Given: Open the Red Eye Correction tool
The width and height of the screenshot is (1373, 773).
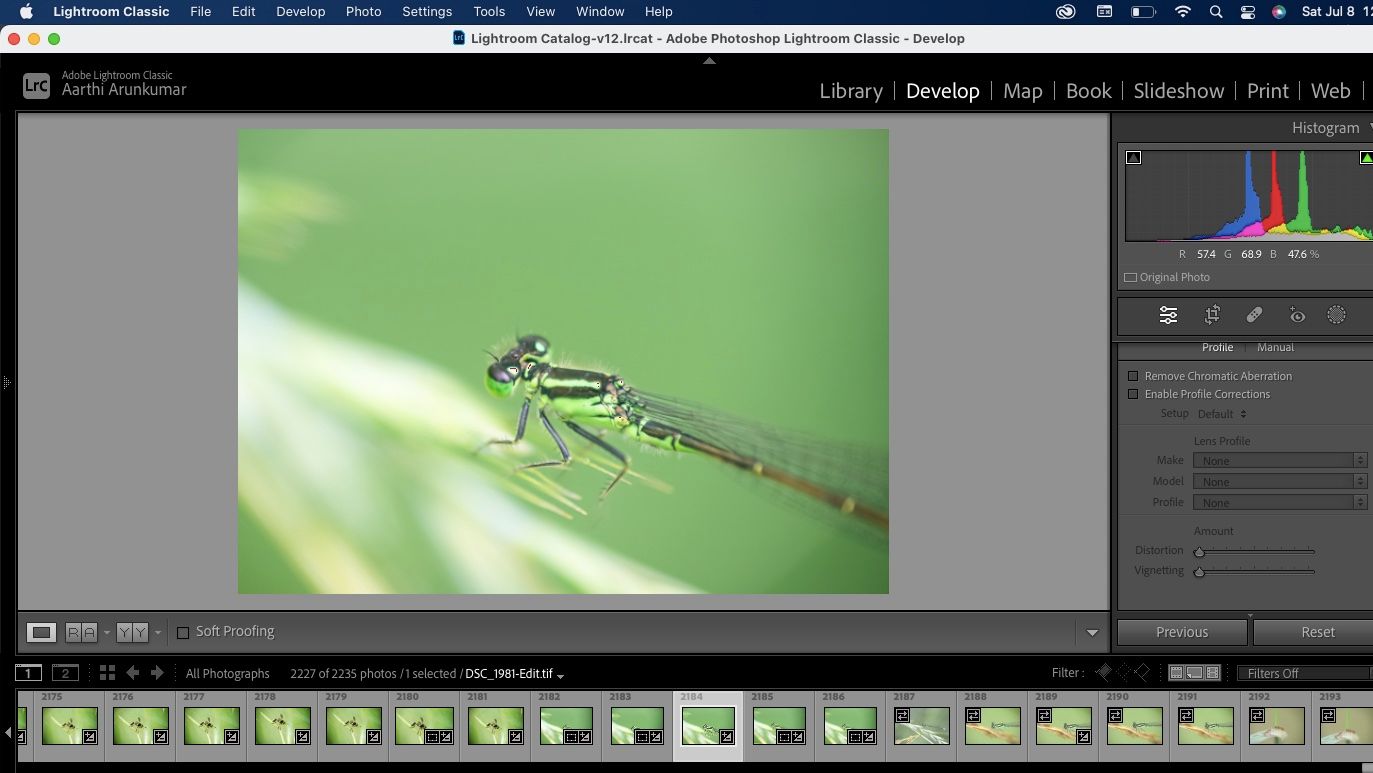Looking at the screenshot, I should (x=1297, y=315).
